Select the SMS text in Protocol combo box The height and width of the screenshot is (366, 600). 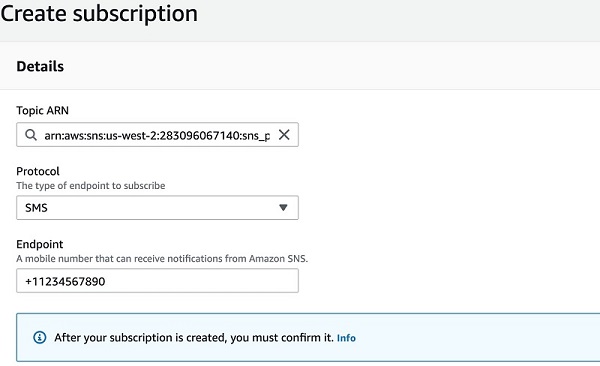pos(36,208)
